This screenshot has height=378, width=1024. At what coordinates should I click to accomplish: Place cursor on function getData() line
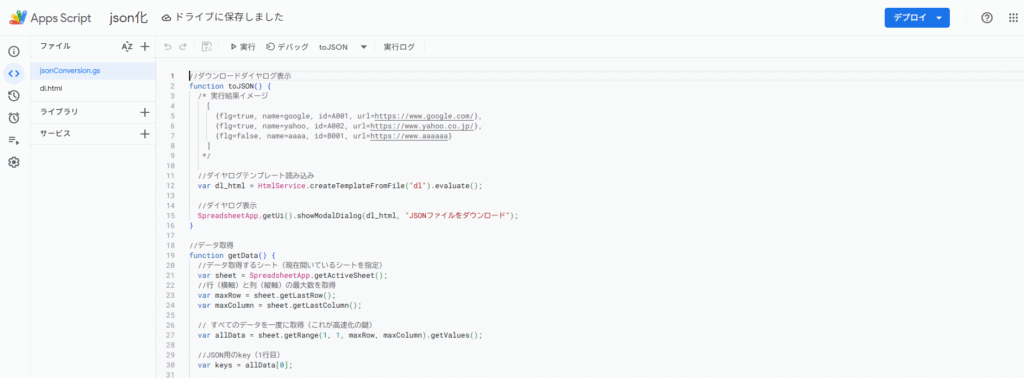tap(232, 255)
